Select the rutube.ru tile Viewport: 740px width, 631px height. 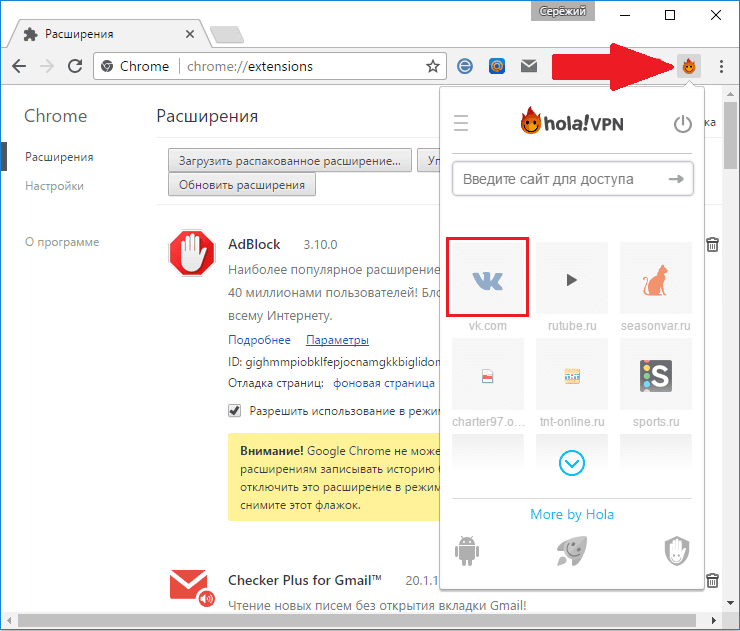click(x=572, y=278)
